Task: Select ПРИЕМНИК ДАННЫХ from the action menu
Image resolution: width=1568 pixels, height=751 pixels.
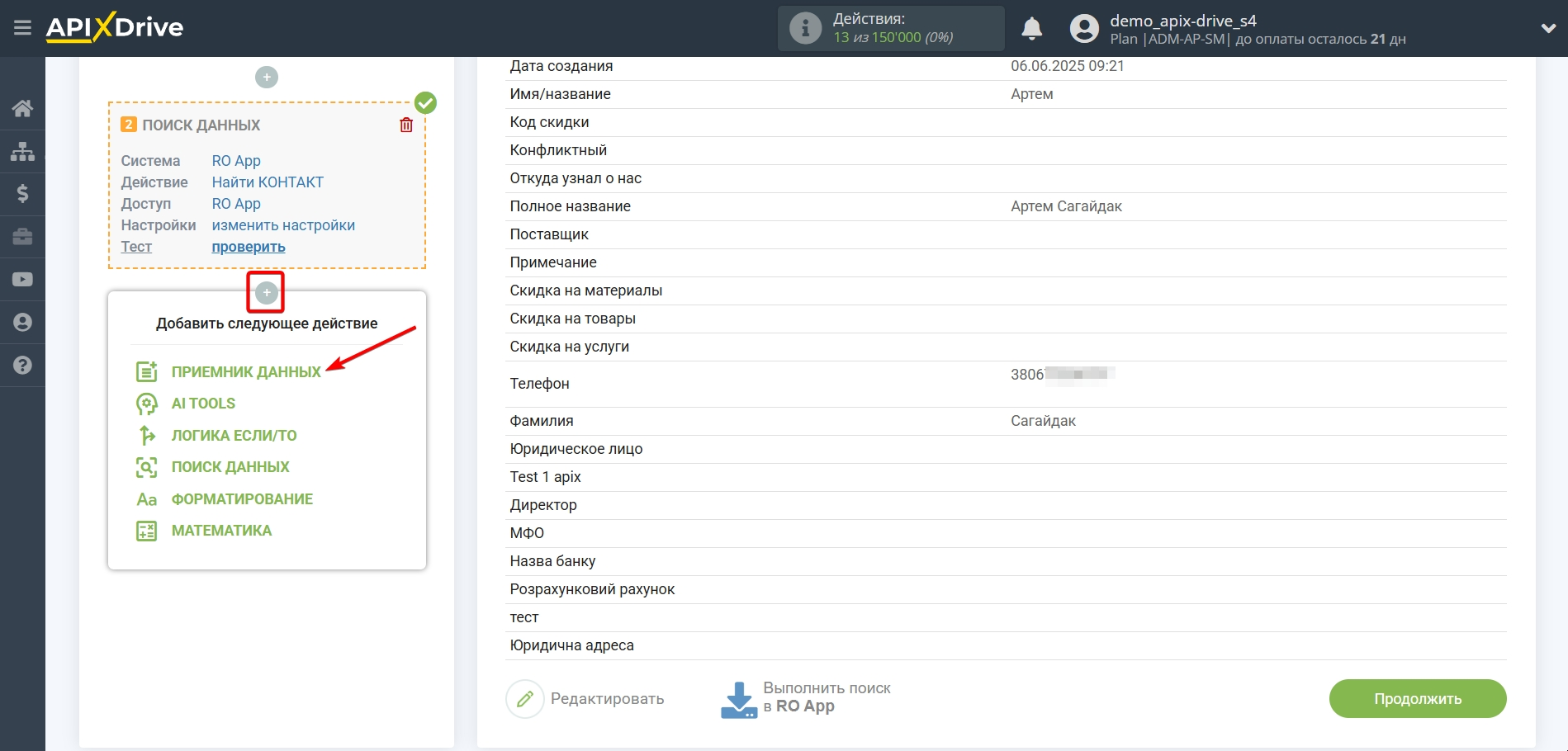Action: (x=245, y=372)
